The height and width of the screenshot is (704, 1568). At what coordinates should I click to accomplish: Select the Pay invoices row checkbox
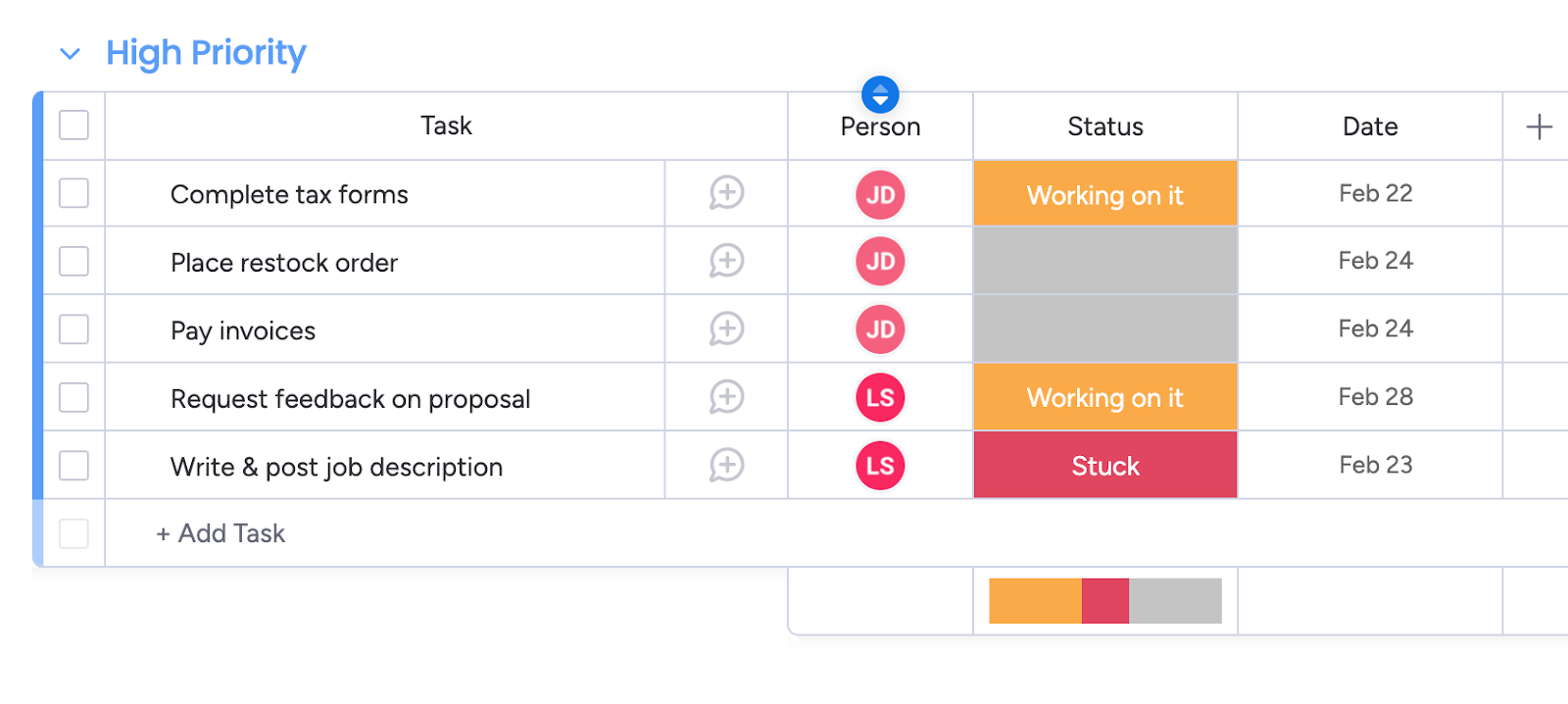[x=73, y=329]
